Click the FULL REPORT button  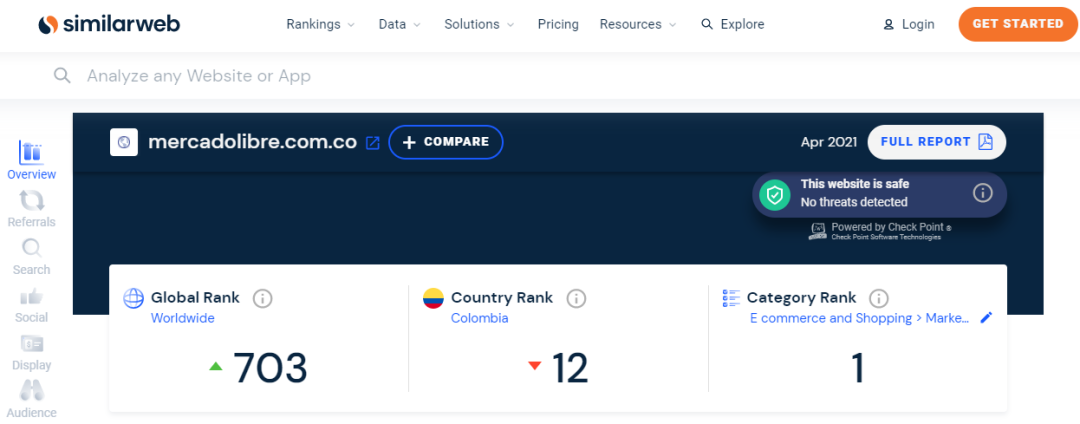click(x=937, y=142)
